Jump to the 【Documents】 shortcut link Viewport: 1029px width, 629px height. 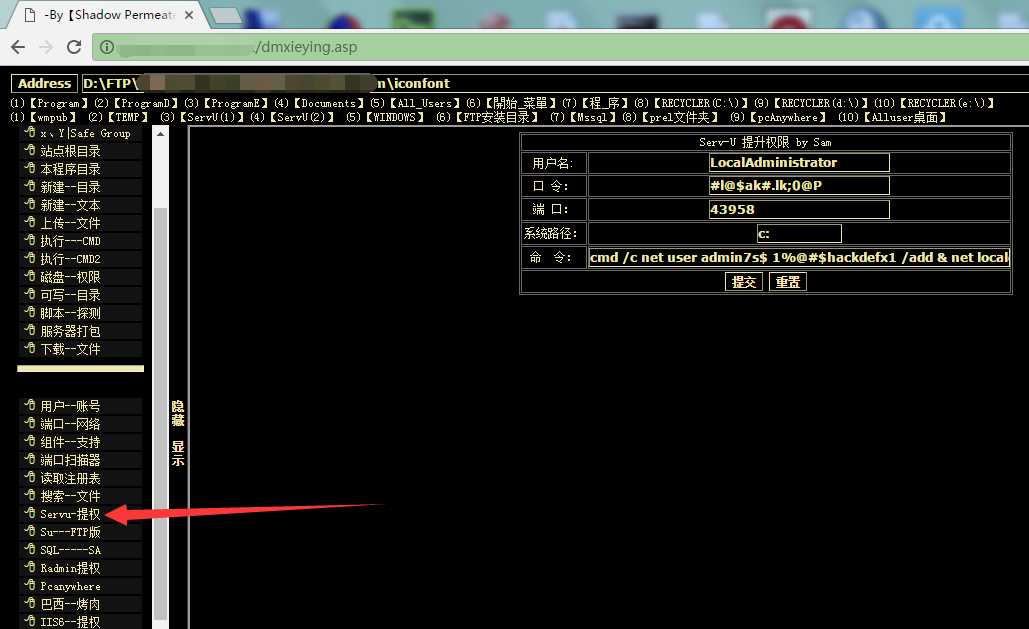pos(329,103)
